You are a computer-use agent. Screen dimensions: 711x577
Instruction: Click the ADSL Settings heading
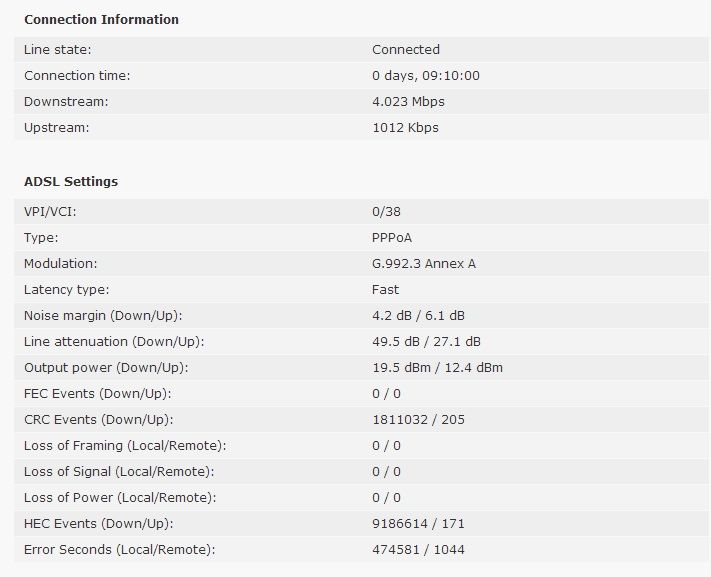pos(71,181)
